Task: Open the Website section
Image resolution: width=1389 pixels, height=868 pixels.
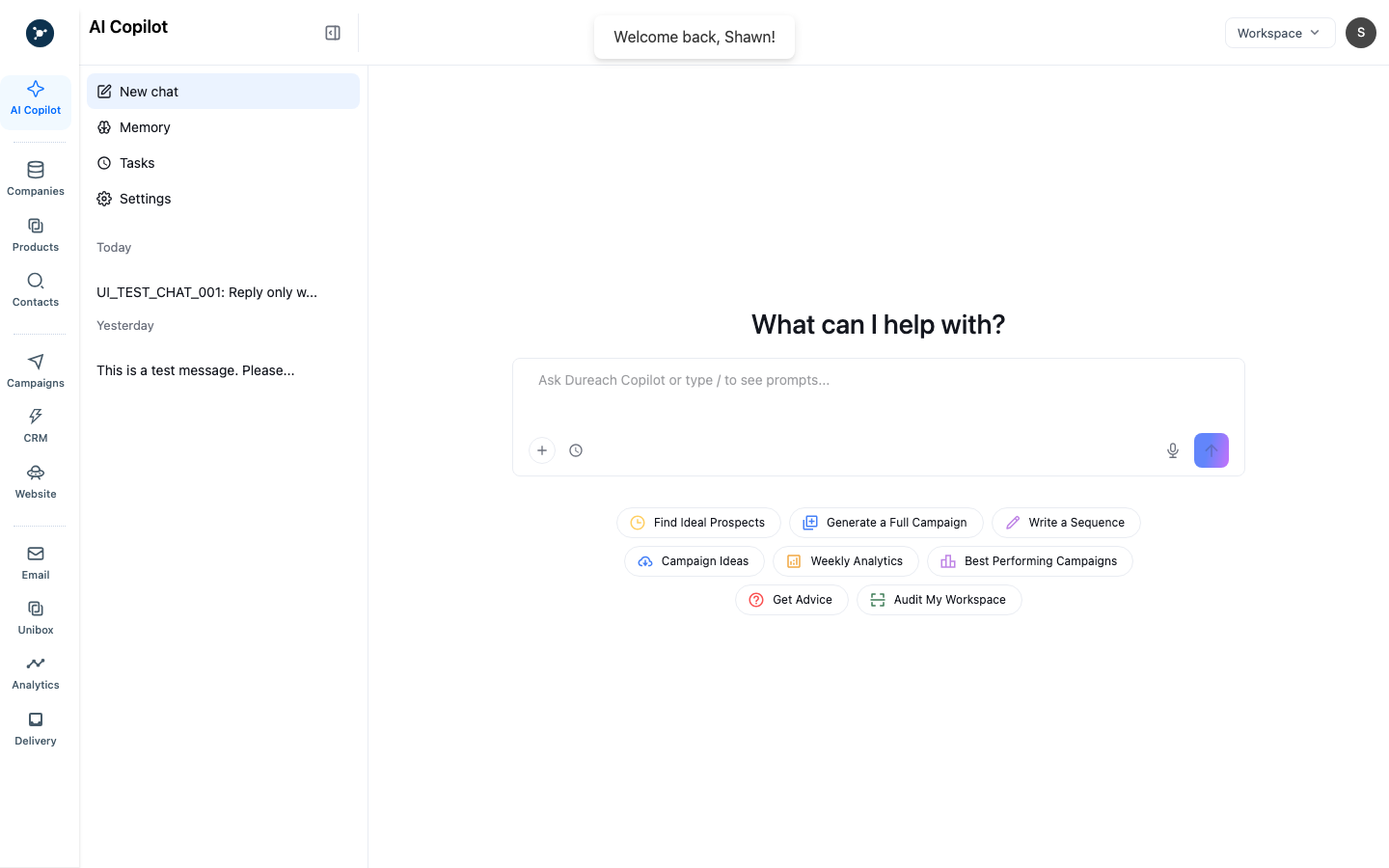Action: [36, 482]
